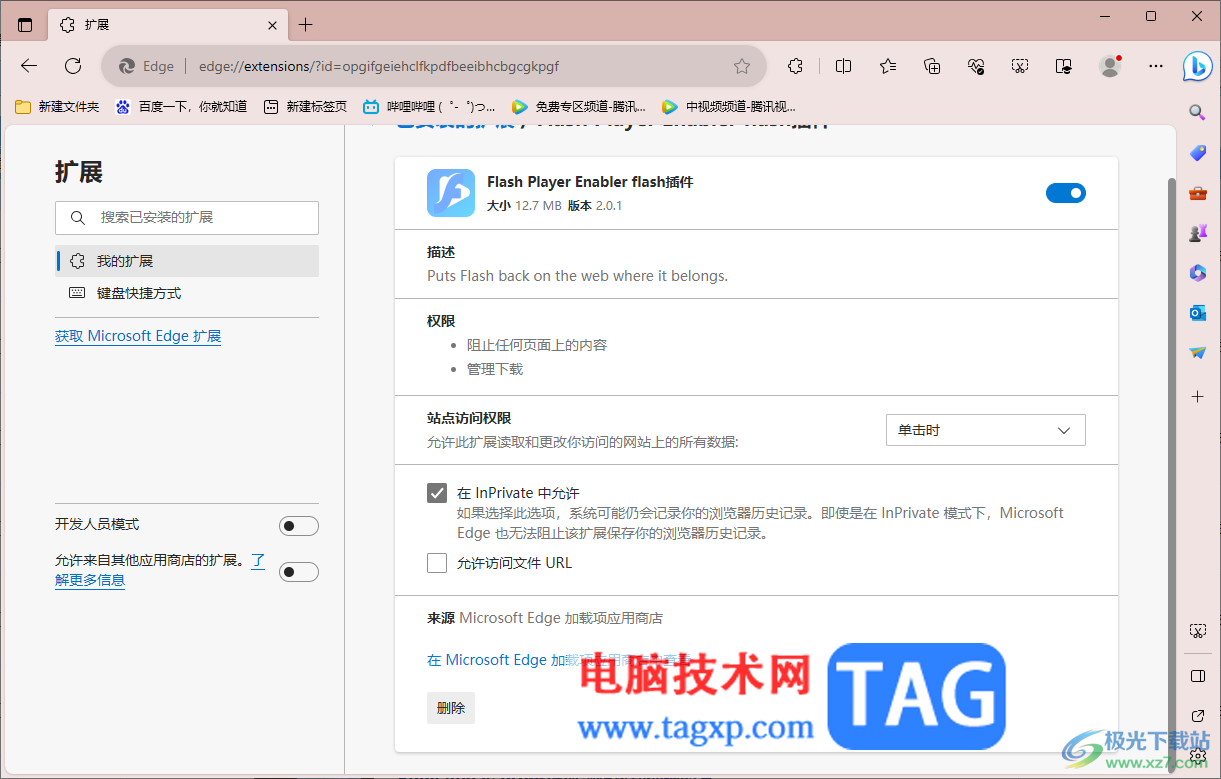Open sidebar Microsoft 365 icon

click(x=1197, y=273)
